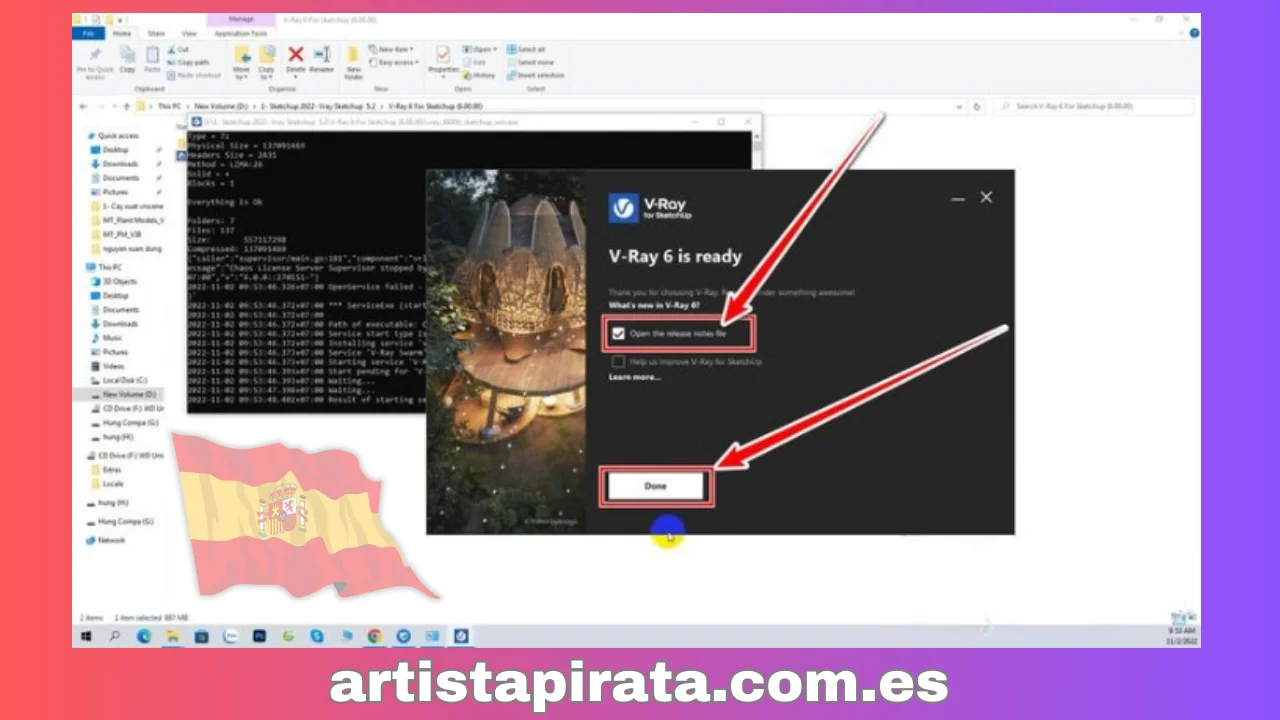
Task: Open History from the ribbon
Action: point(480,75)
